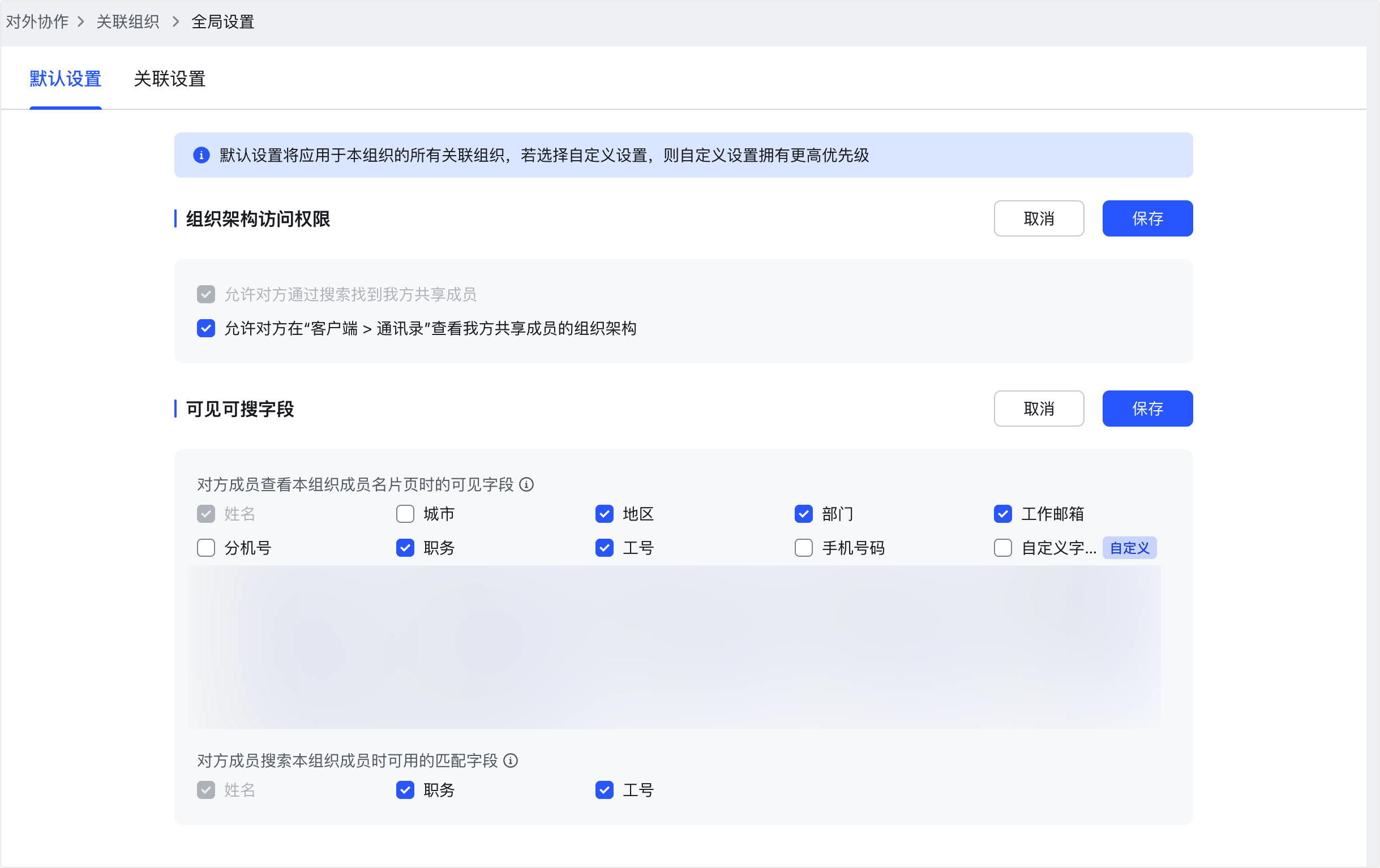This screenshot has width=1380, height=868.
Task: Click 保存 in 可见可搜字段 section
Action: coord(1147,409)
